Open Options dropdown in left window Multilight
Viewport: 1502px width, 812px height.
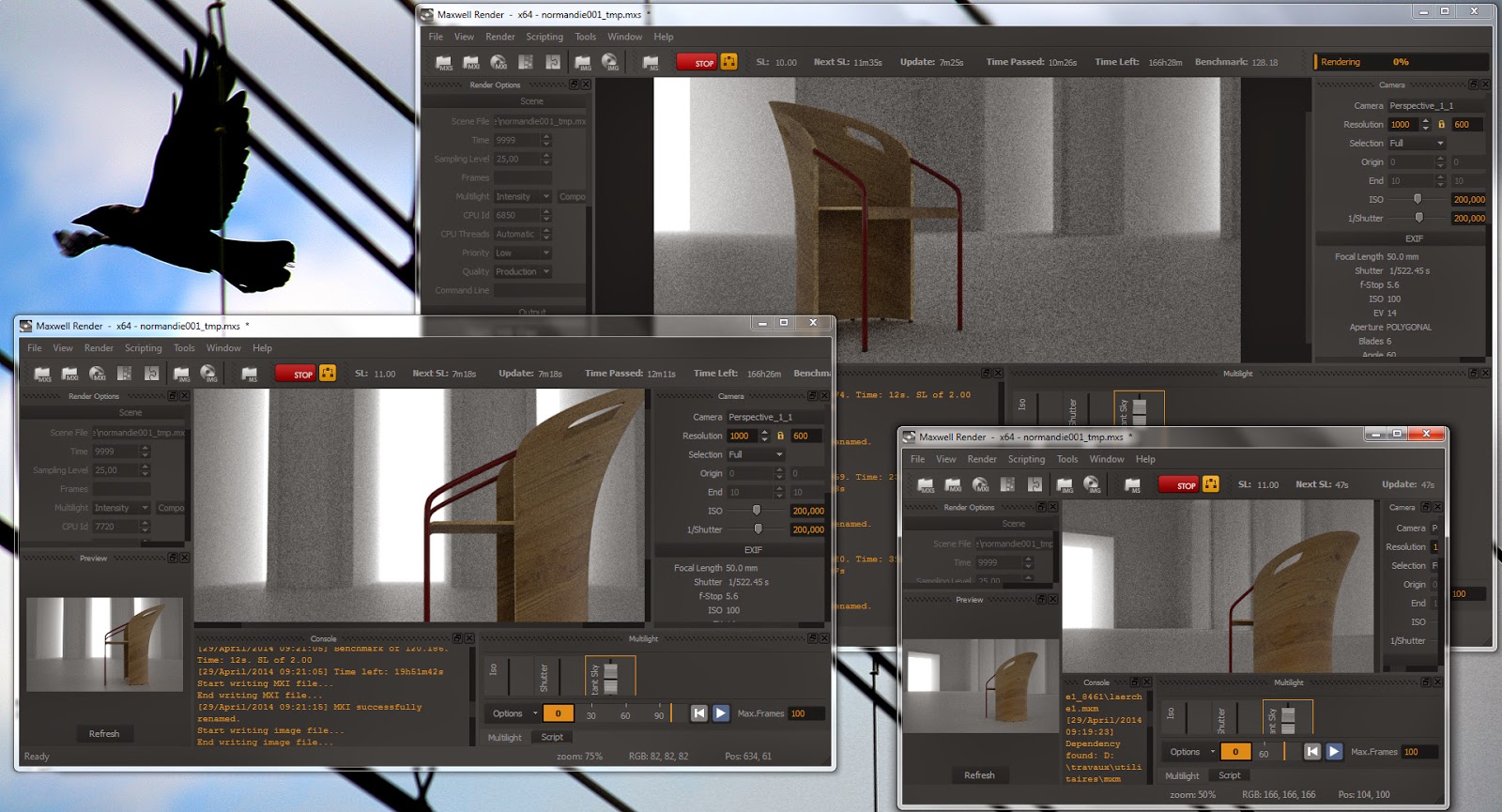coord(513,713)
